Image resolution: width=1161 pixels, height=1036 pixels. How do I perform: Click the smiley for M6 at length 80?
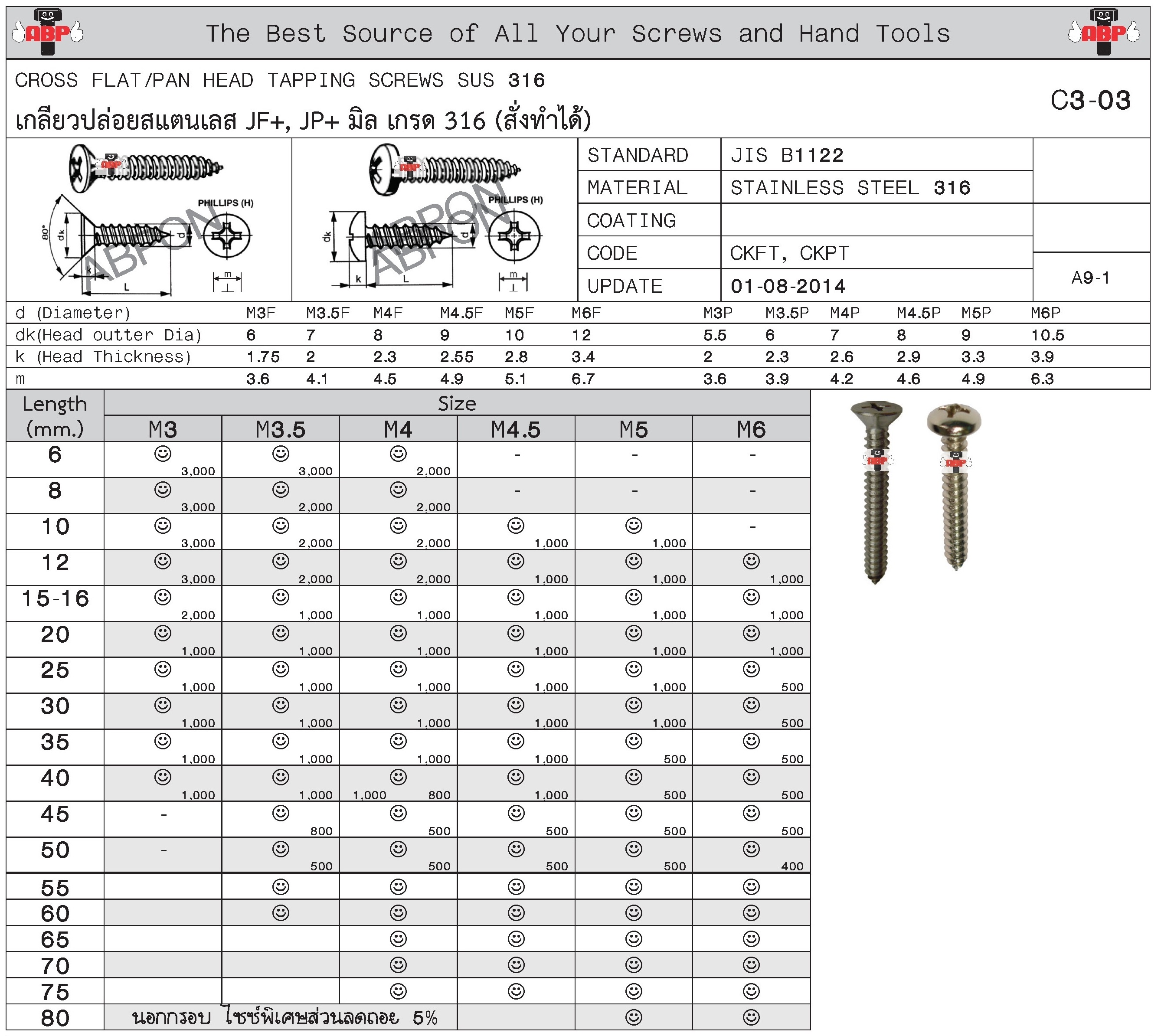point(752,1017)
